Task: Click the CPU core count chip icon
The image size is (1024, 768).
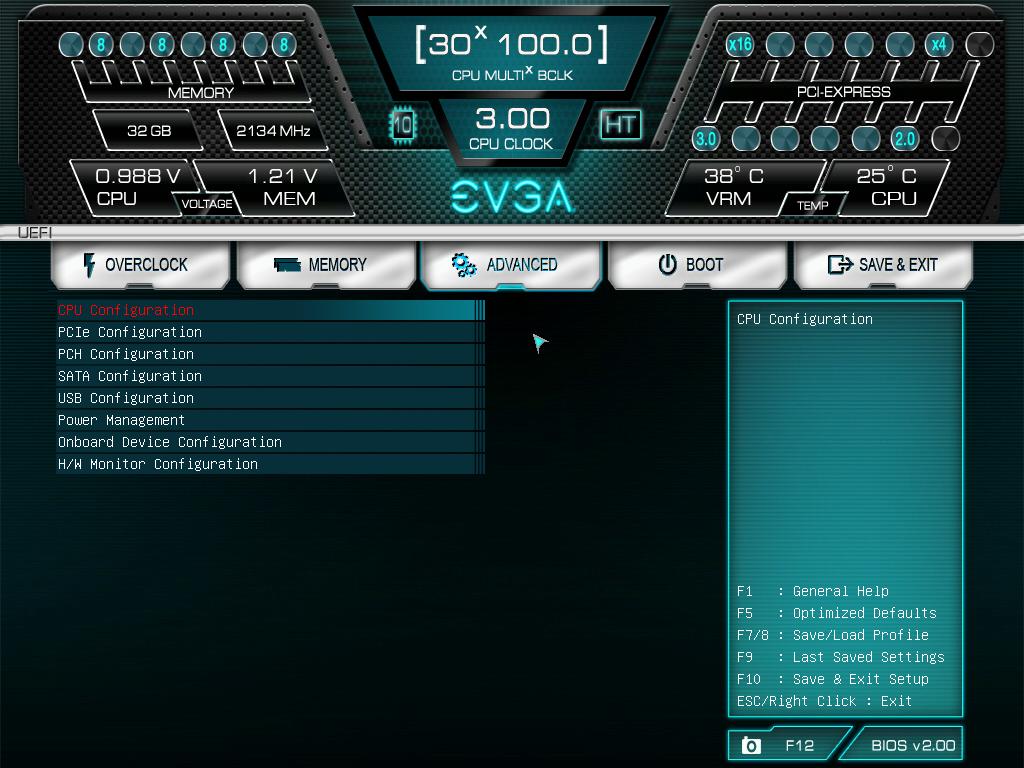Action: click(402, 125)
